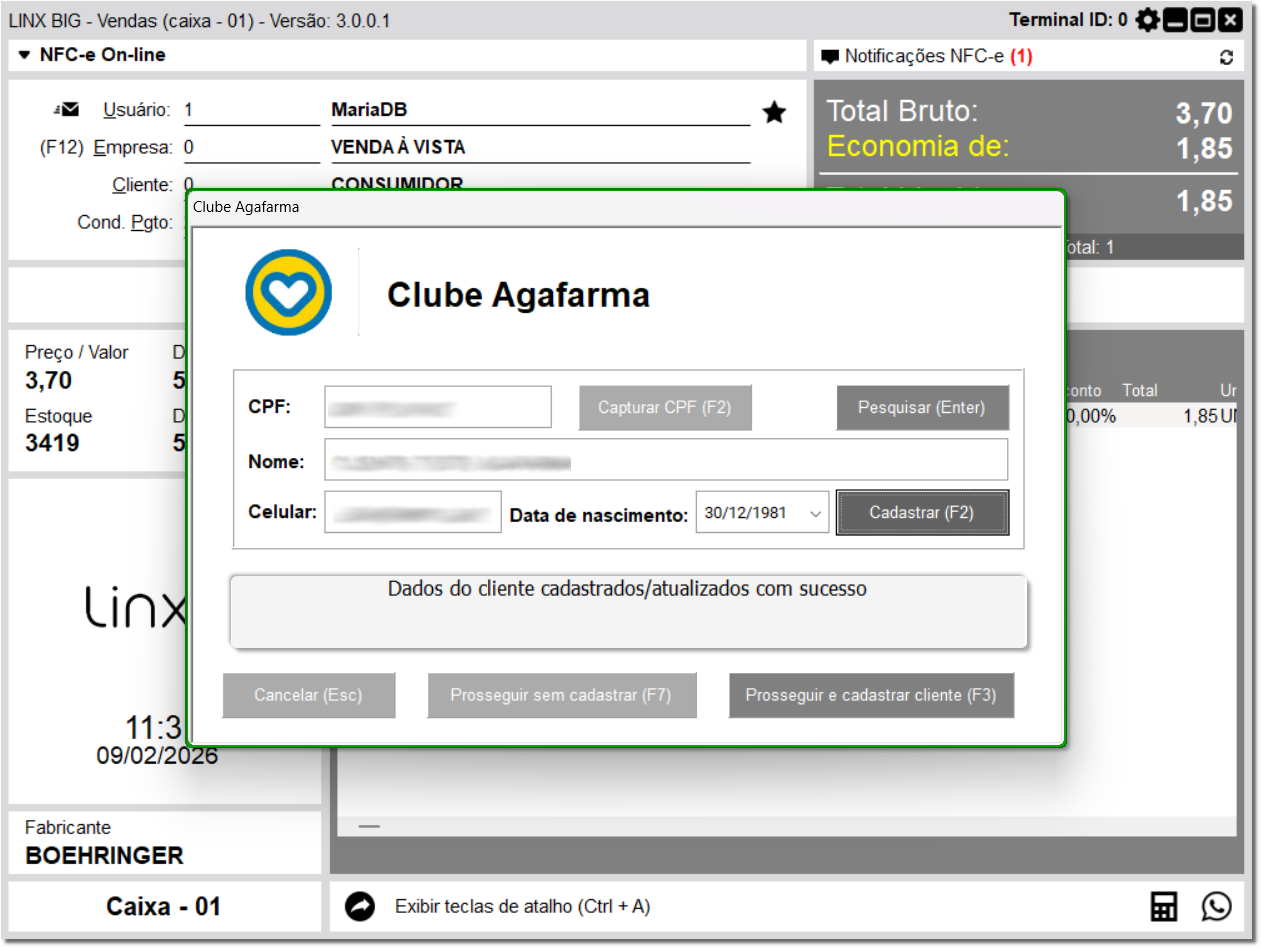Click the success message about dados cadastrados

627,589
